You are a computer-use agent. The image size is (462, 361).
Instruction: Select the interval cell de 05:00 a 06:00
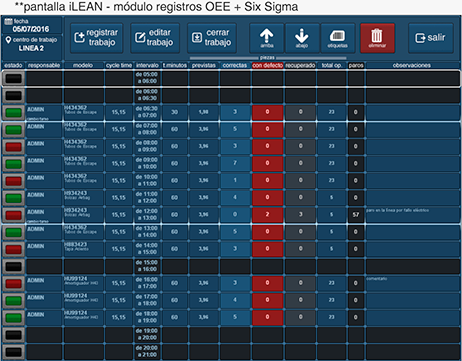[x=147, y=78]
